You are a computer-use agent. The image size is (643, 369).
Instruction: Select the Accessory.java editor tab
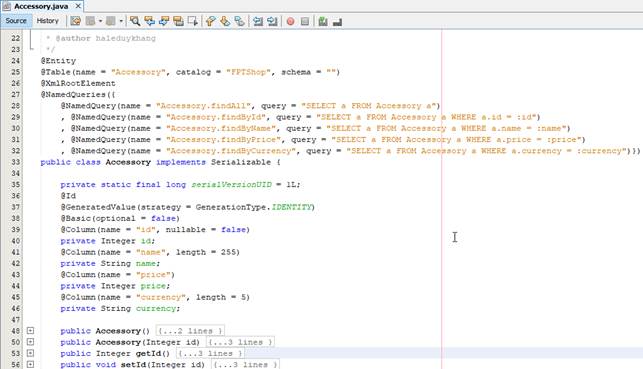click(41, 6)
